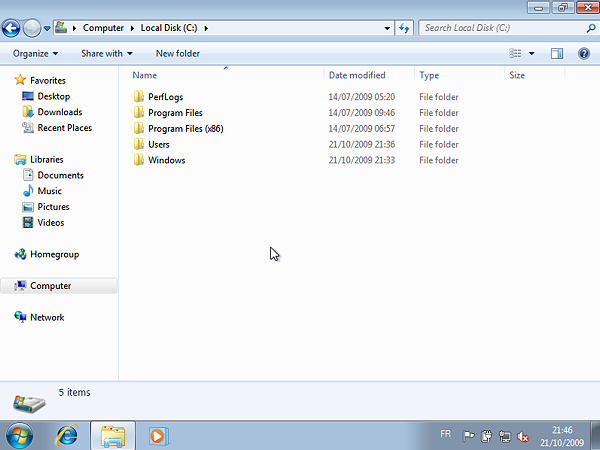Select Documents under Libraries

pyautogui.click(x=60, y=175)
